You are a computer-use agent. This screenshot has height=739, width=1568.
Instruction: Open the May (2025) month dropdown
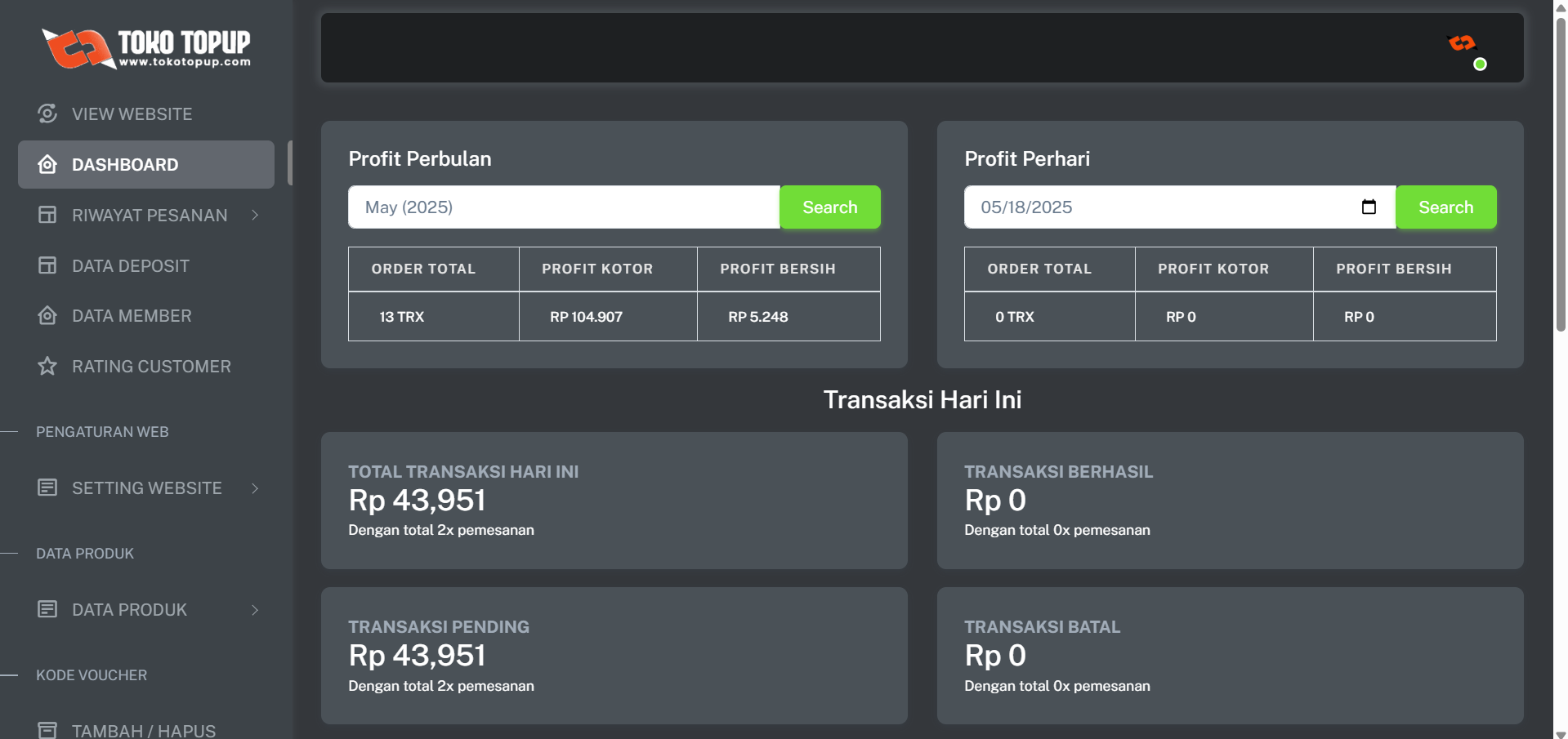pos(564,207)
